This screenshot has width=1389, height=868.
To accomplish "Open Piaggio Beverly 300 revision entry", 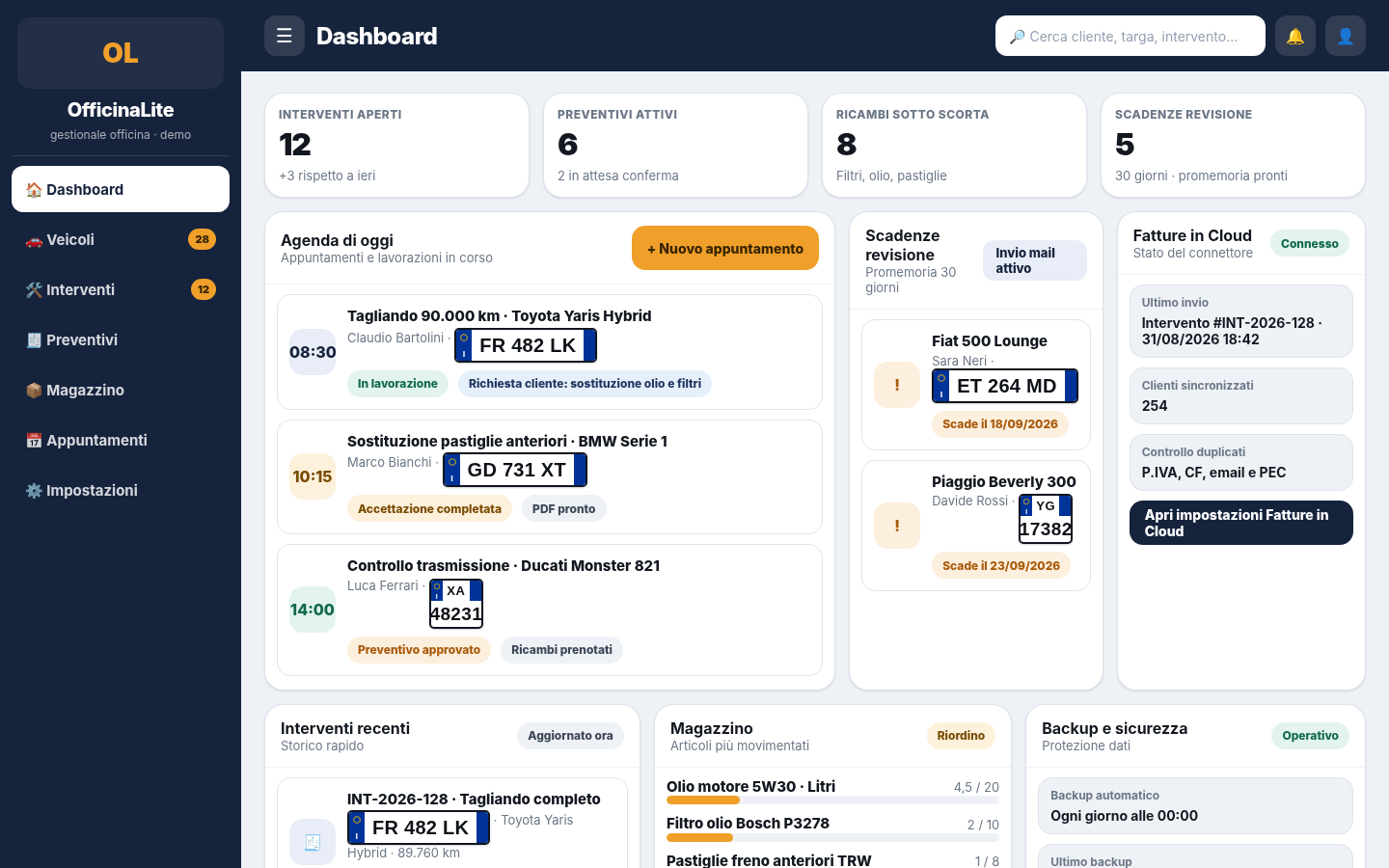I will pyautogui.click(x=976, y=526).
